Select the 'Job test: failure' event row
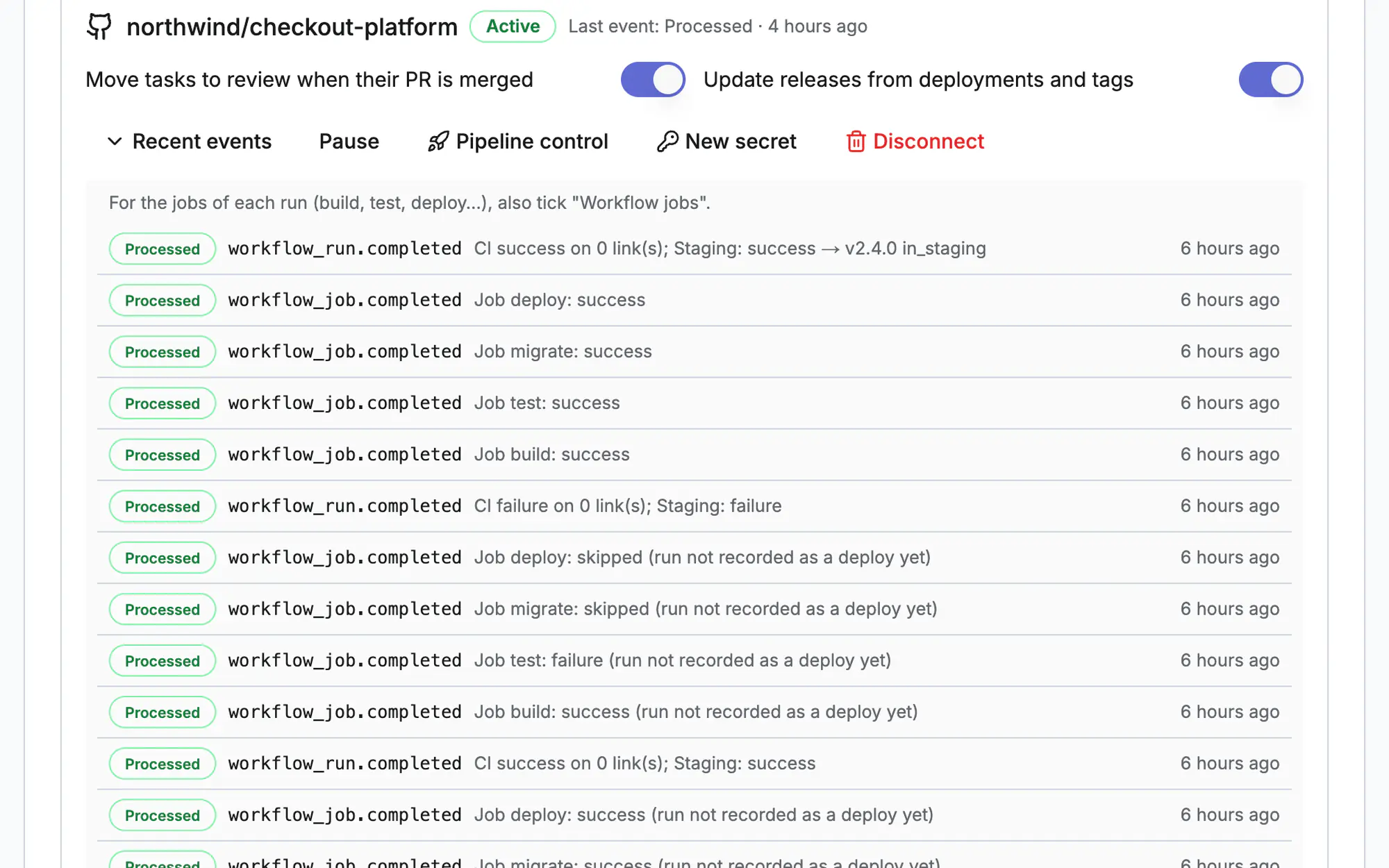The width and height of the screenshot is (1389, 868). (694, 660)
